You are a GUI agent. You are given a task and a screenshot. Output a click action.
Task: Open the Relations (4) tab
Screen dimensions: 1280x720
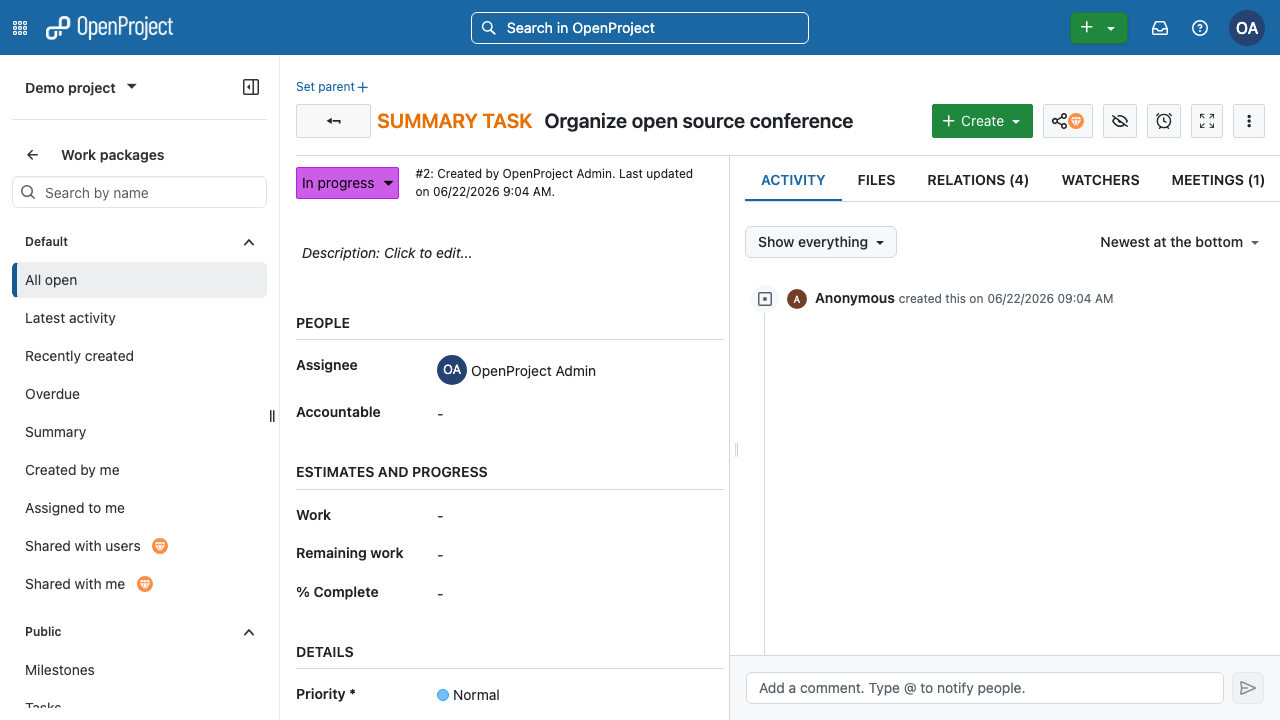pyautogui.click(x=978, y=180)
